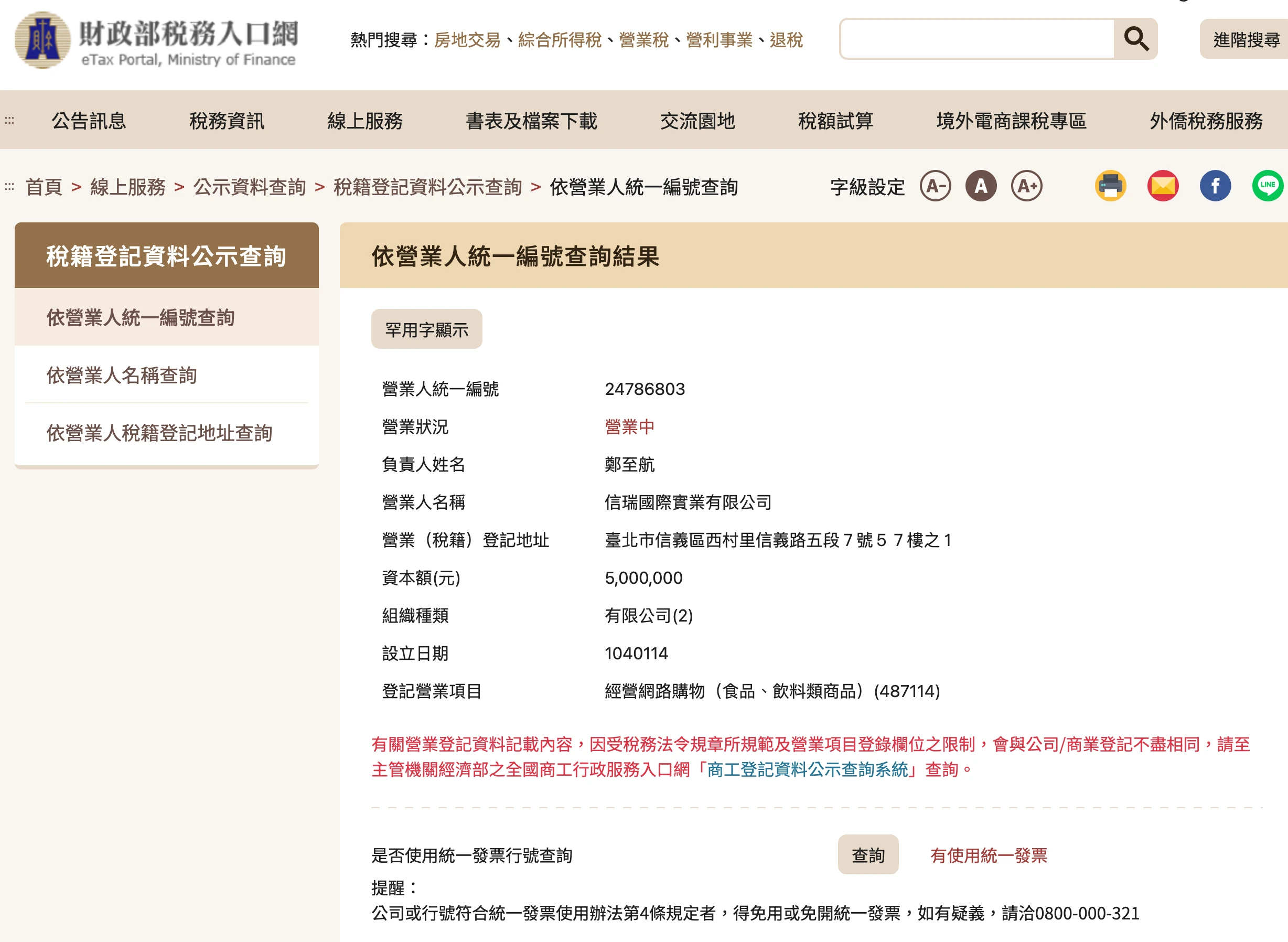
Task: Click the result text 有使用統一發票
Action: tap(989, 855)
